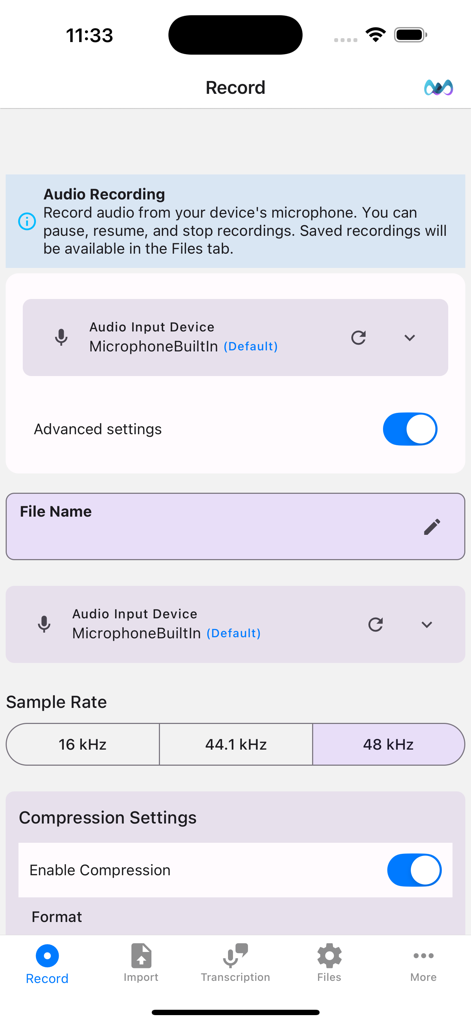The image size is (471, 1024).
Task: Select 44.1 kHz sample rate
Action: 236,744
